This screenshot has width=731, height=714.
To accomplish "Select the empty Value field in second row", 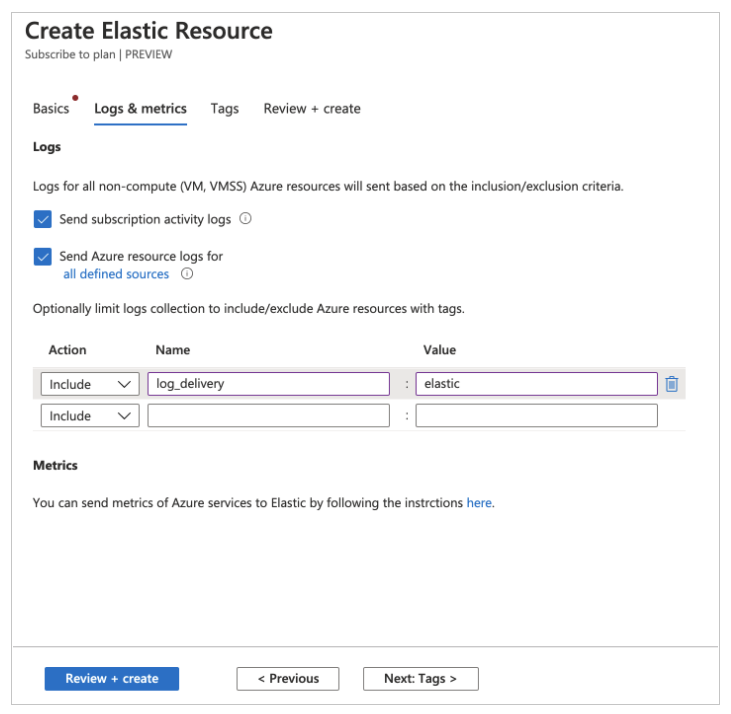I will click(536, 416).
